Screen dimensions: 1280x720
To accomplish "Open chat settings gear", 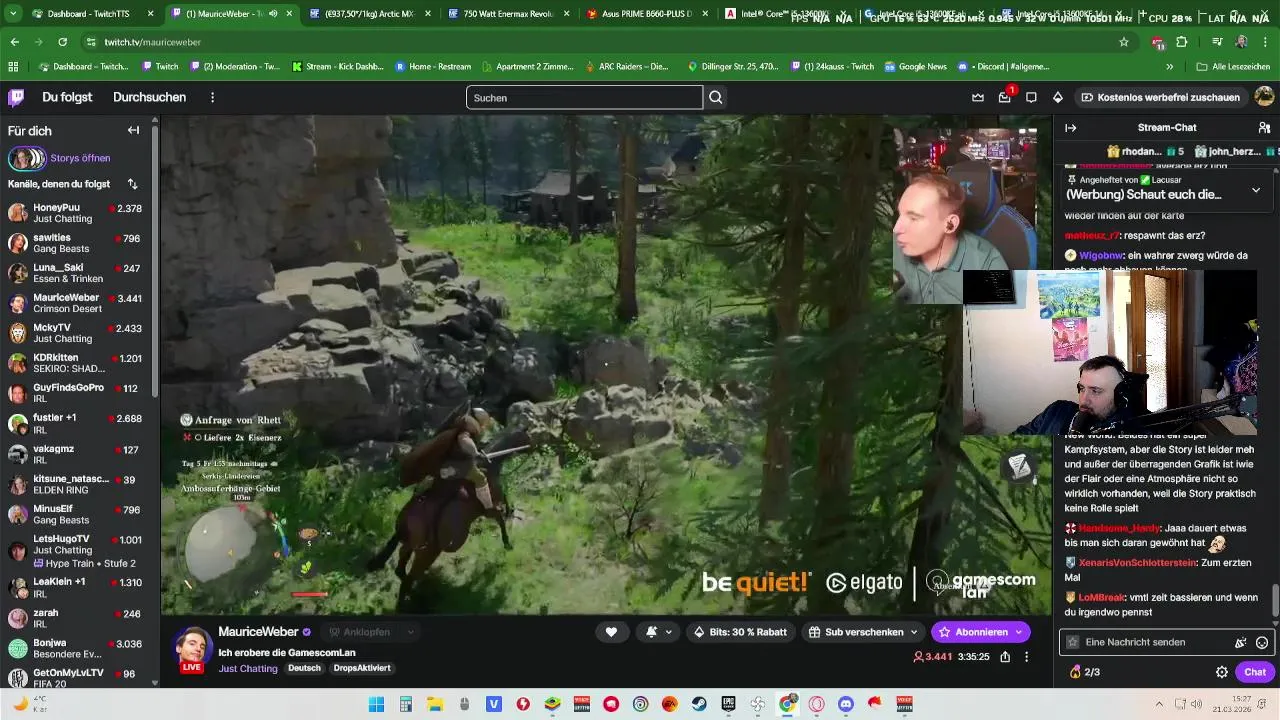I will point(1221,672).
